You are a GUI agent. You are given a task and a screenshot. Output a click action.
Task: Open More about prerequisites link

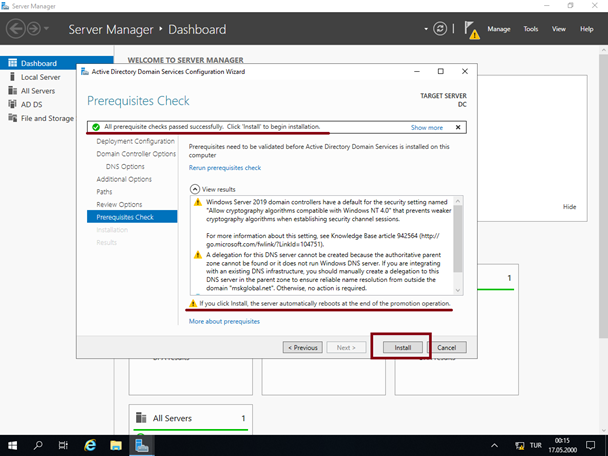pyautogui.click(x=224, y=321)
